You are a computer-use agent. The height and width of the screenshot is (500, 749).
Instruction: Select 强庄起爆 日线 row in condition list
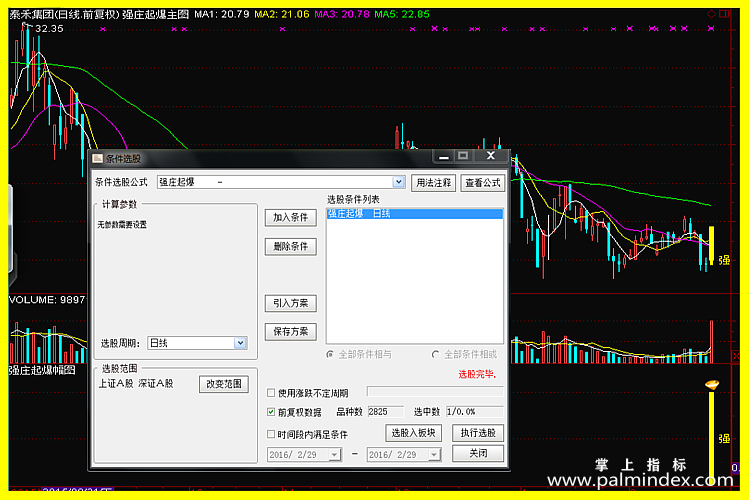coord(415,214)
